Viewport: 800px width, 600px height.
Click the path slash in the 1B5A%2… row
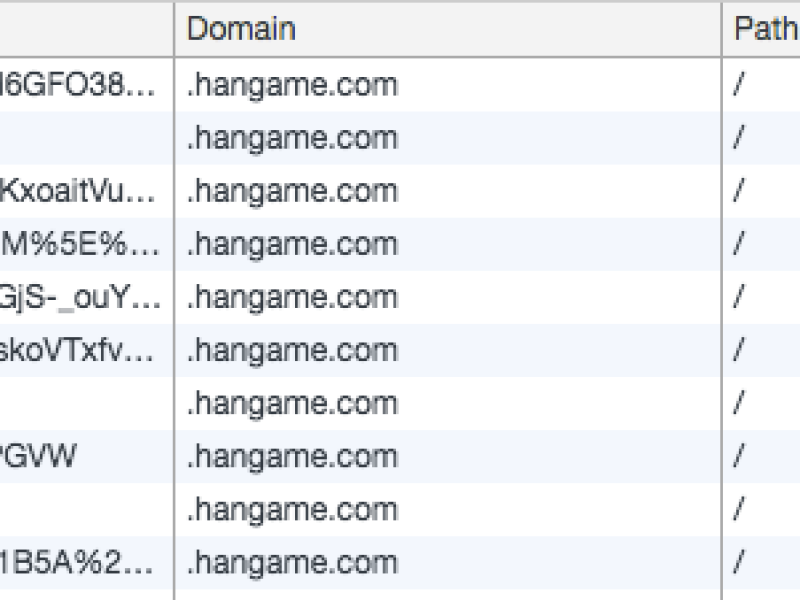click(739, 562)
